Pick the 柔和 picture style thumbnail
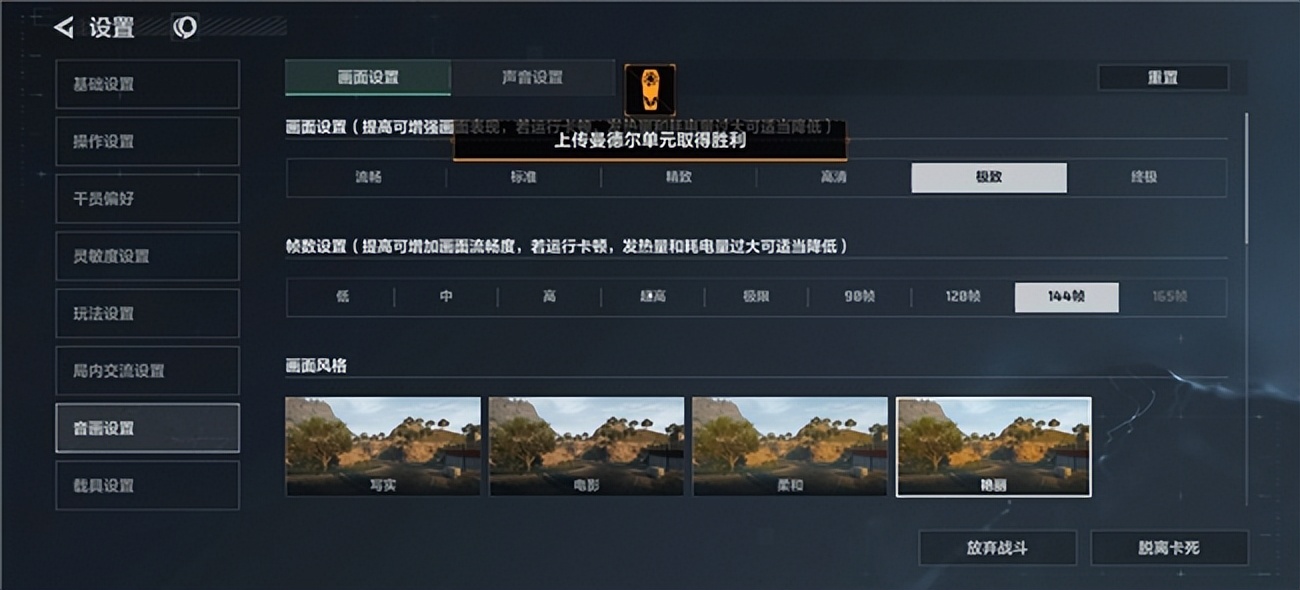 pos(790,447)
